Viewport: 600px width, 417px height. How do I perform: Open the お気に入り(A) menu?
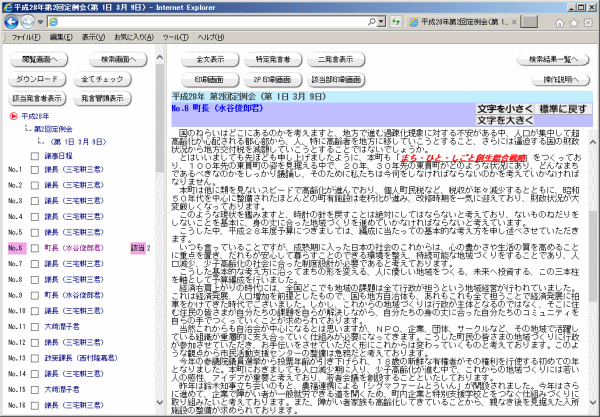pos(134,37)
